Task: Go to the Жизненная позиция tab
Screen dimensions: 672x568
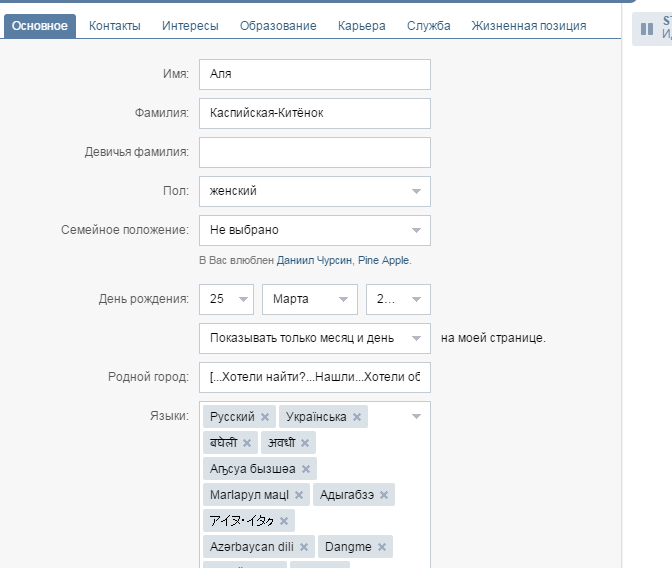Action: click(529, 26)
